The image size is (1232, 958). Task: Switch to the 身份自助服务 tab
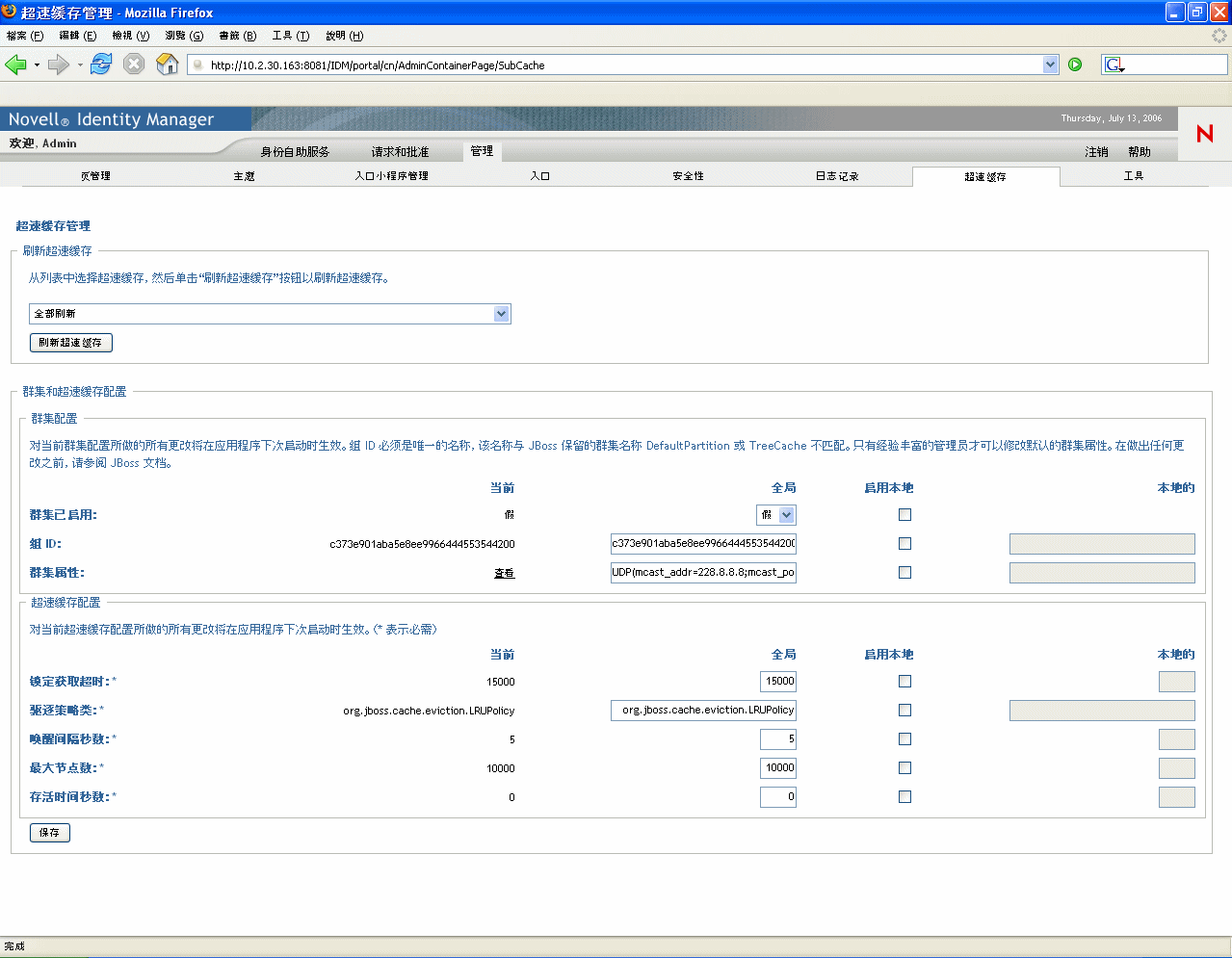(x=295, y=152)
